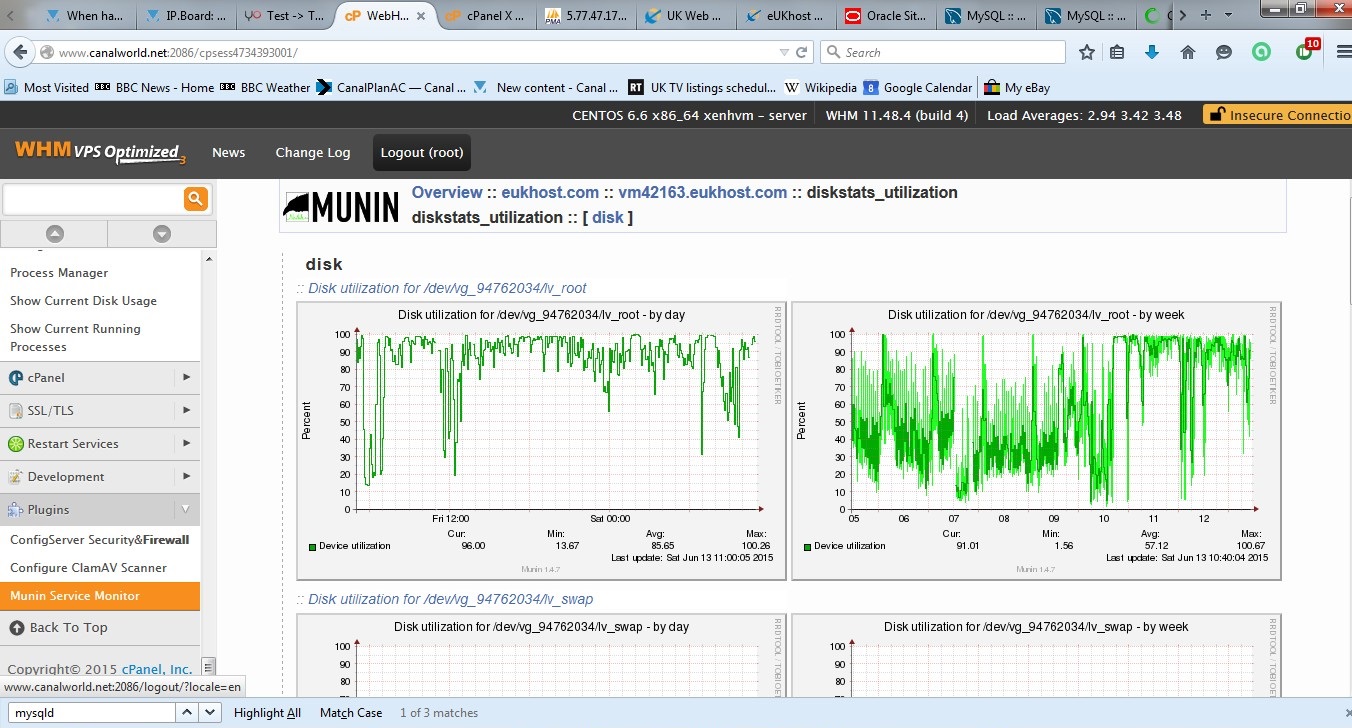Open a new tab with plus icon
This screenshot has width=1352, height=728.
1205,15
